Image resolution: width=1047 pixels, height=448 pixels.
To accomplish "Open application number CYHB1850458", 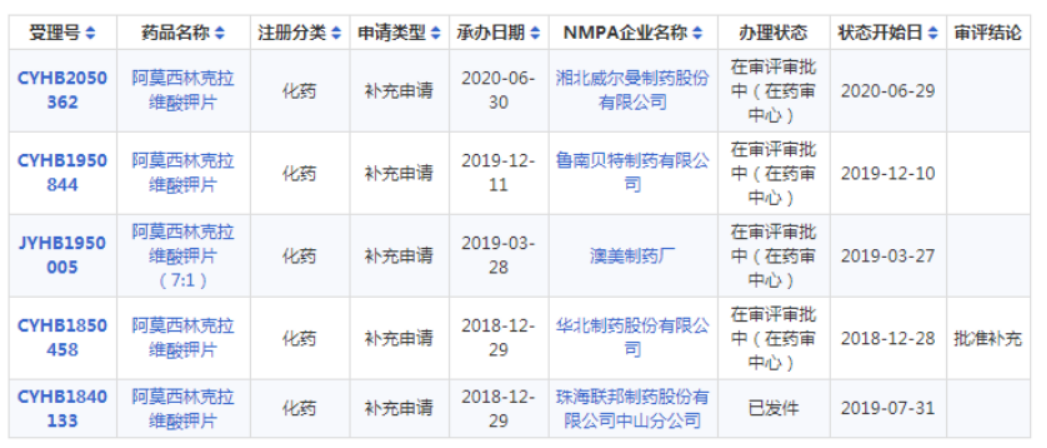I will (x=62, y=338).
